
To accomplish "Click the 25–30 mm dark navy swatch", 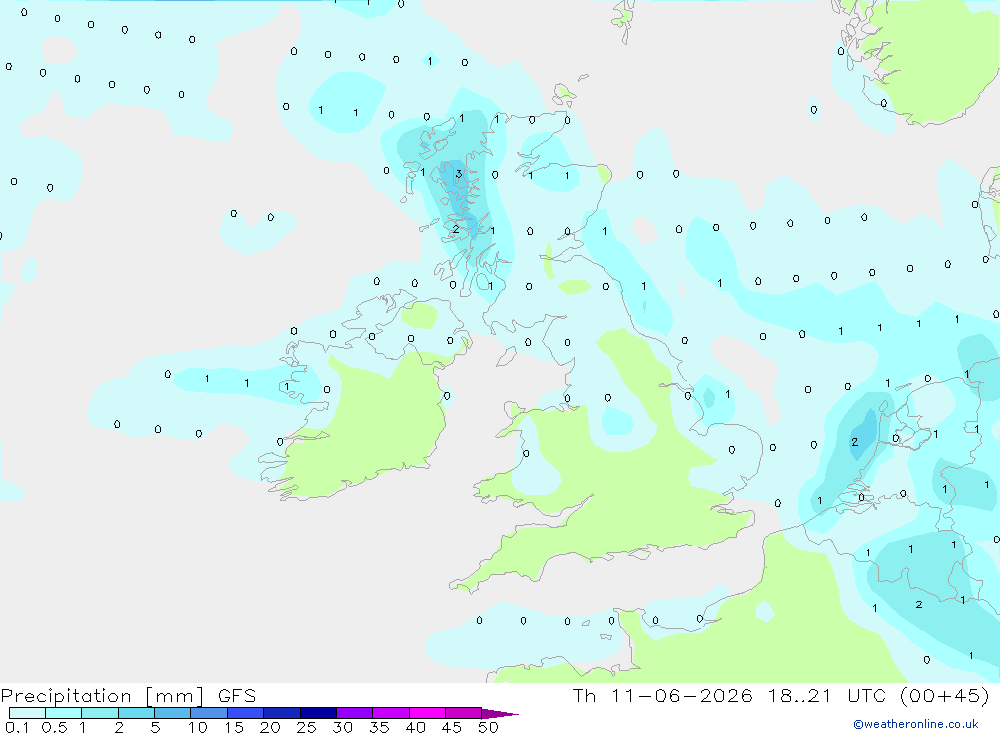I will click(x=318, y=713).
